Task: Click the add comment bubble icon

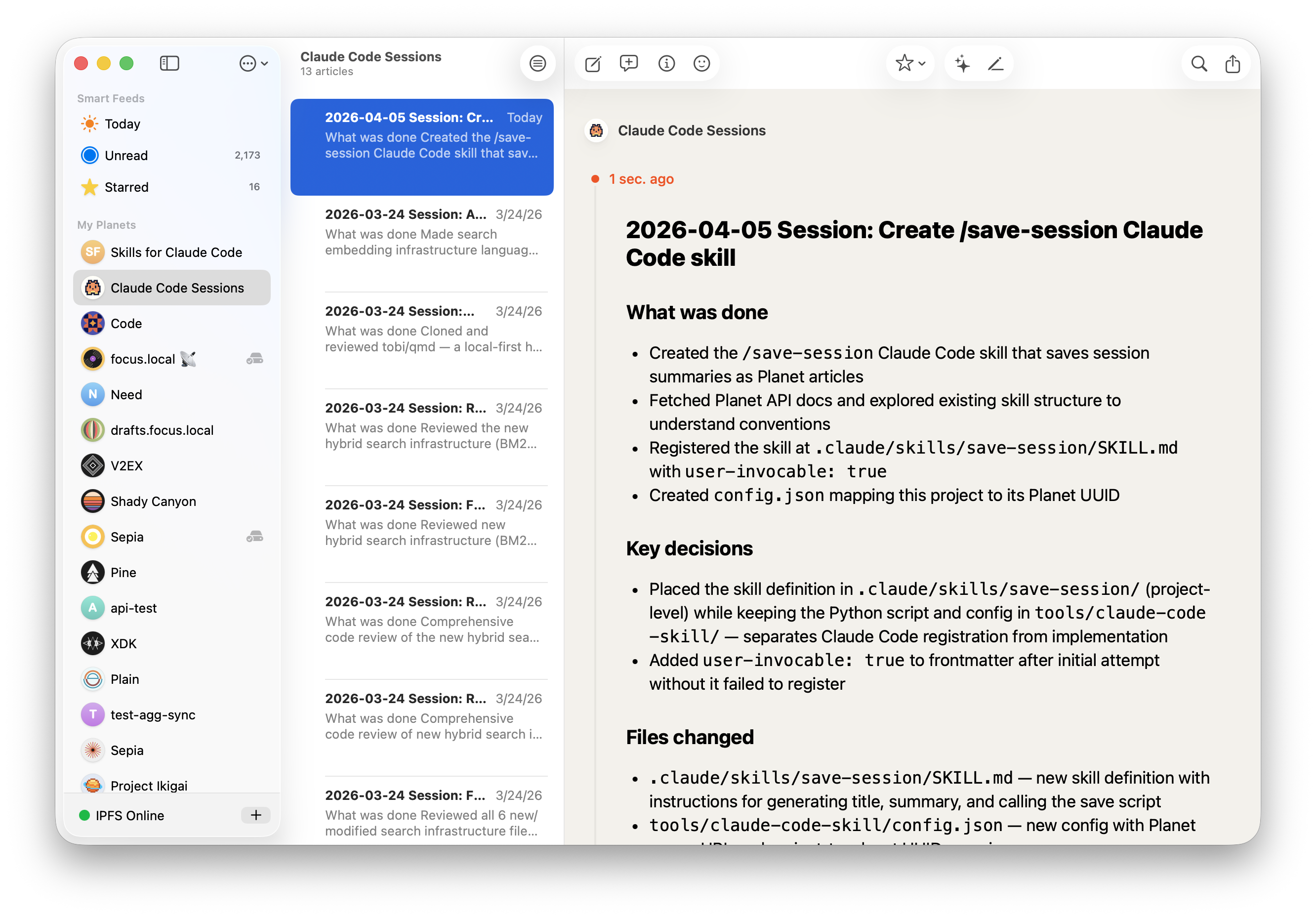Action: pyautogui.click(x=629, y=63)
